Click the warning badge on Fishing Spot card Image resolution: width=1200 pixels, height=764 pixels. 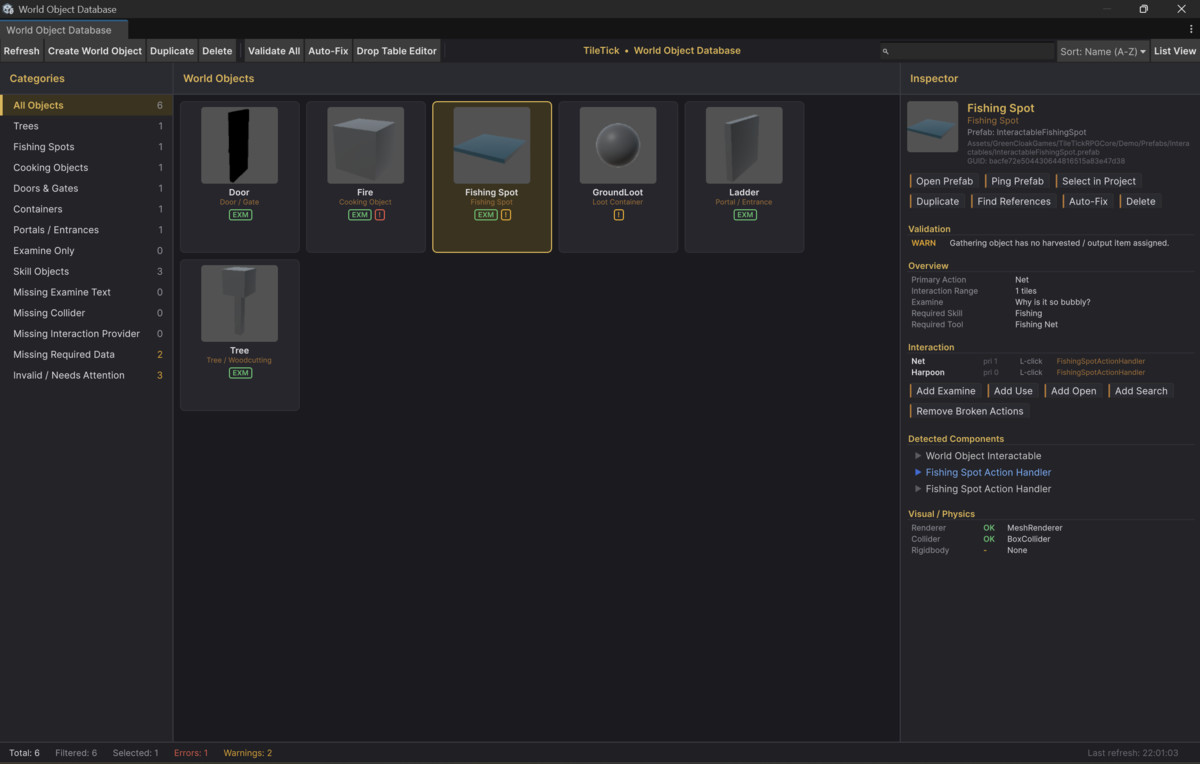506,215
